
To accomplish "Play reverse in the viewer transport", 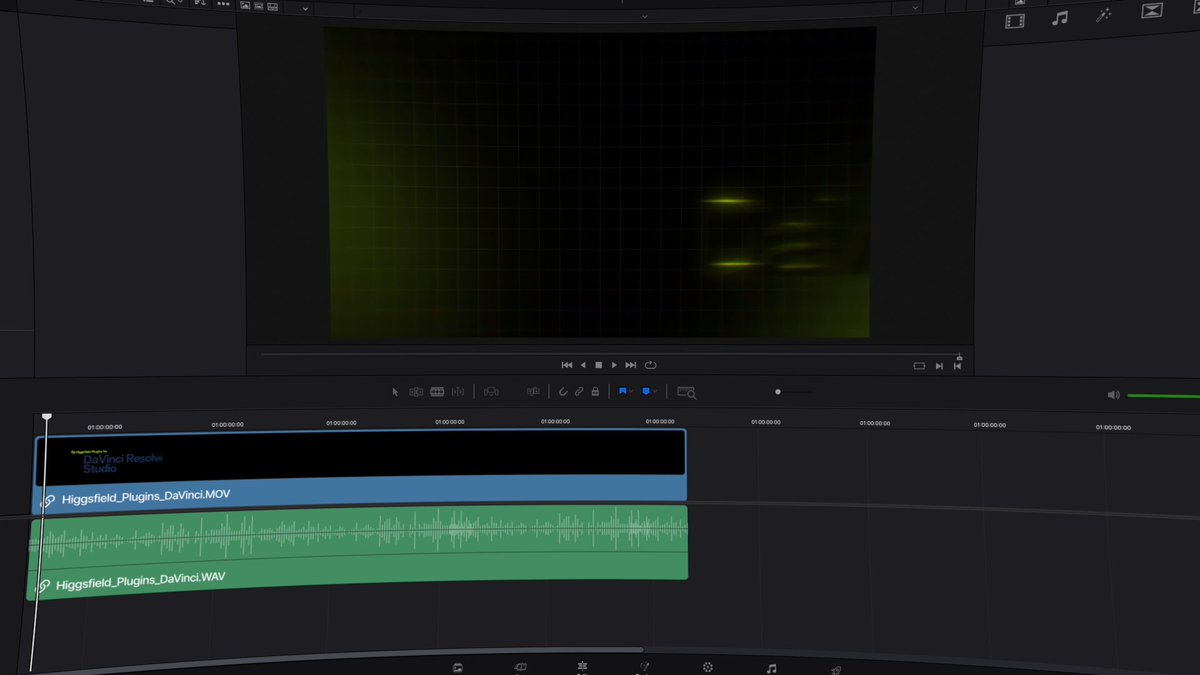I will click(x=583, y=365).
